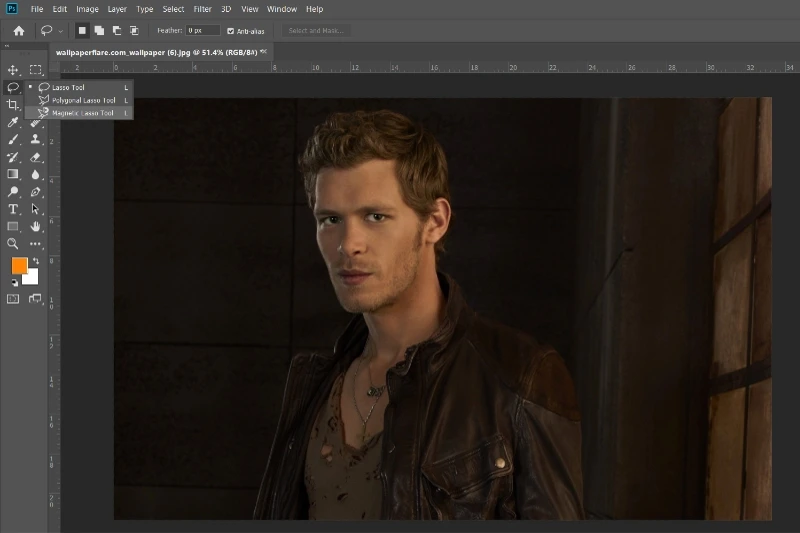Open the Image menu
Image resolution: width=800 pixels, height=533 pixels.
pos(87,9)
